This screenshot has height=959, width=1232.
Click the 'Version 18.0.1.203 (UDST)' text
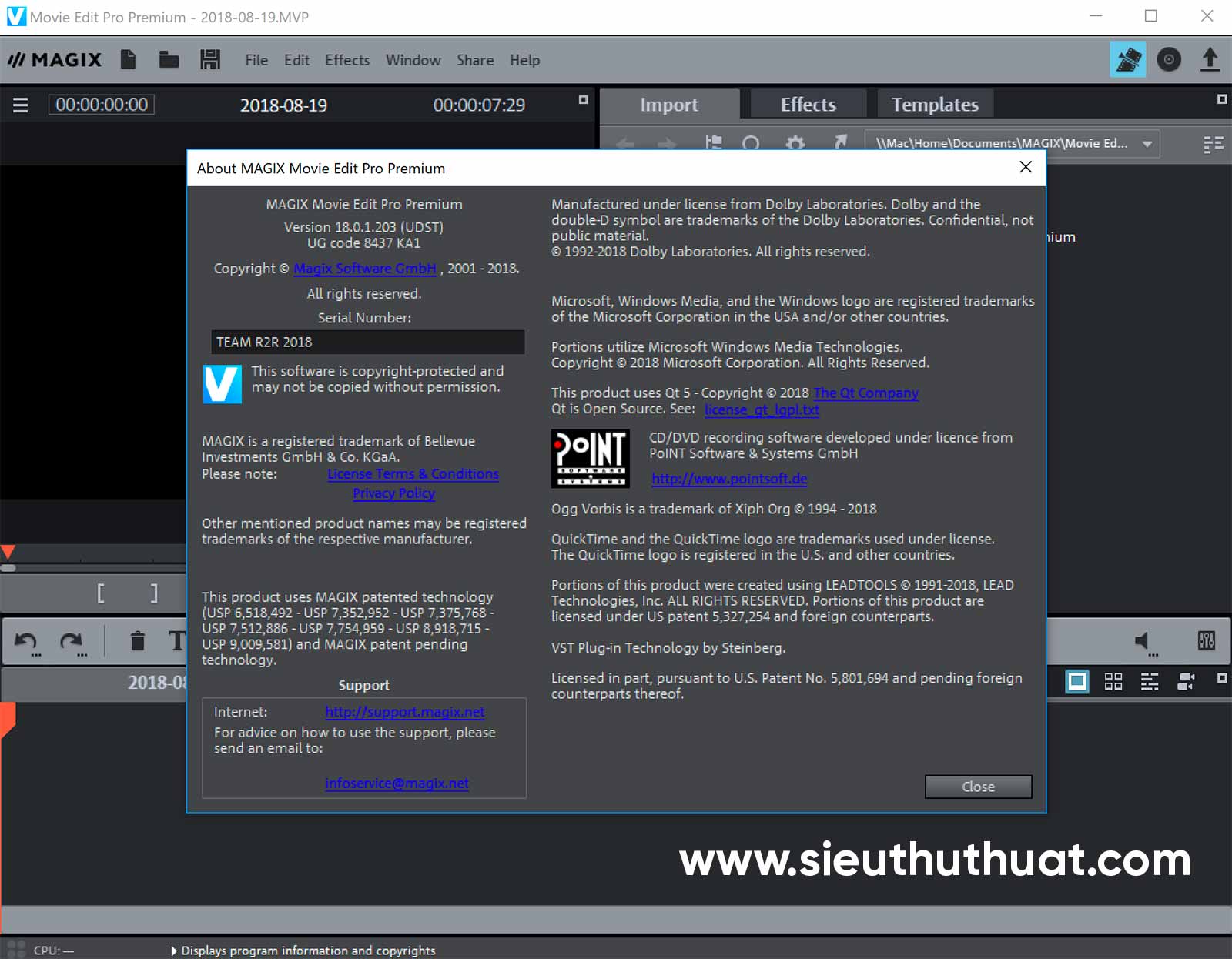(x=363, y=228)
